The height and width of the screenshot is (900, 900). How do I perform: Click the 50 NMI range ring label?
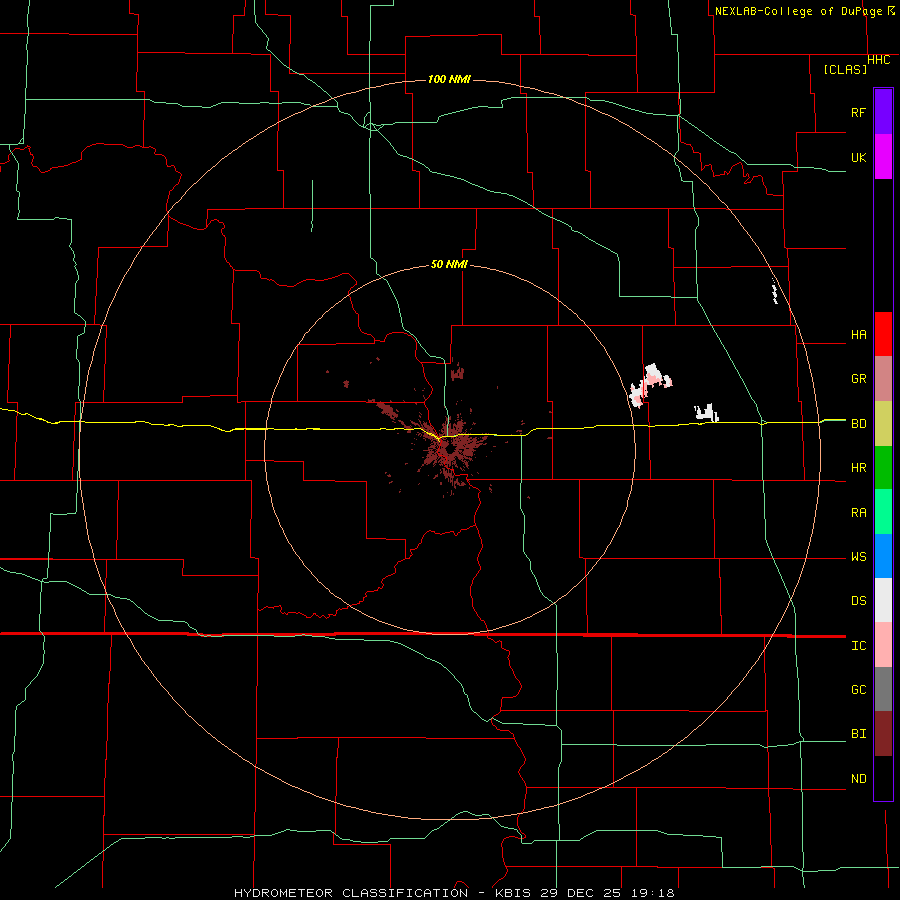point(449,265)
